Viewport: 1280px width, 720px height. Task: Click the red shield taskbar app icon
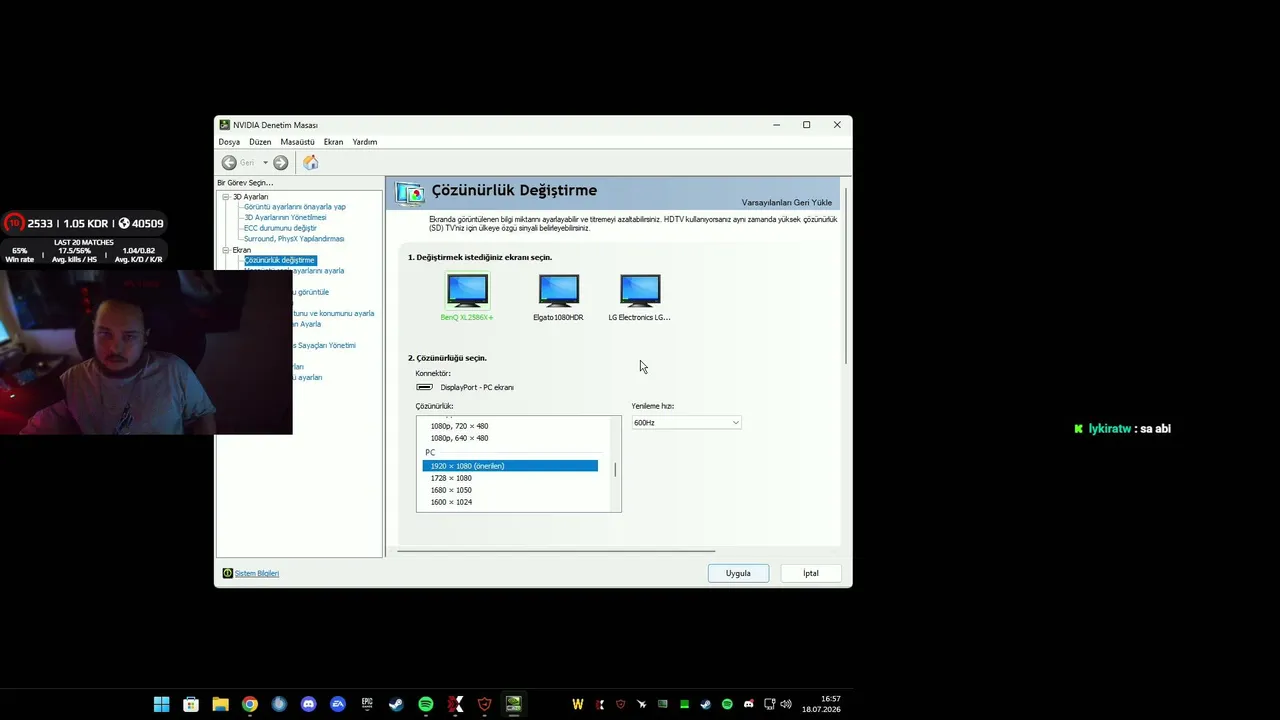point(484,704)
